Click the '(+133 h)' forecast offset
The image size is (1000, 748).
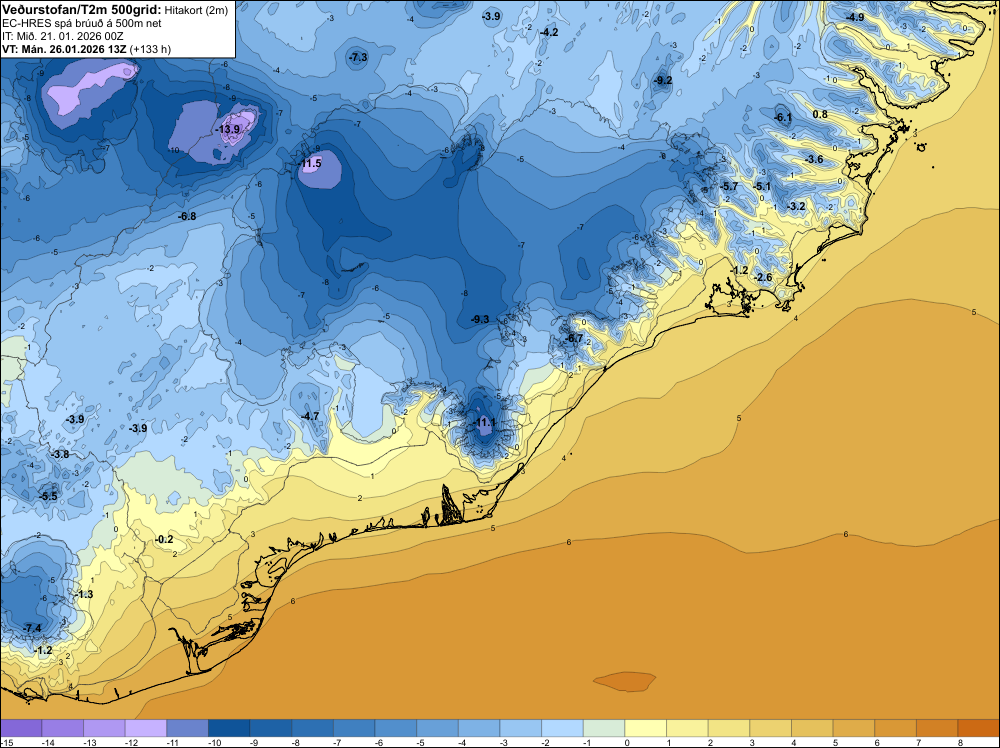click(x=150, y=49)
